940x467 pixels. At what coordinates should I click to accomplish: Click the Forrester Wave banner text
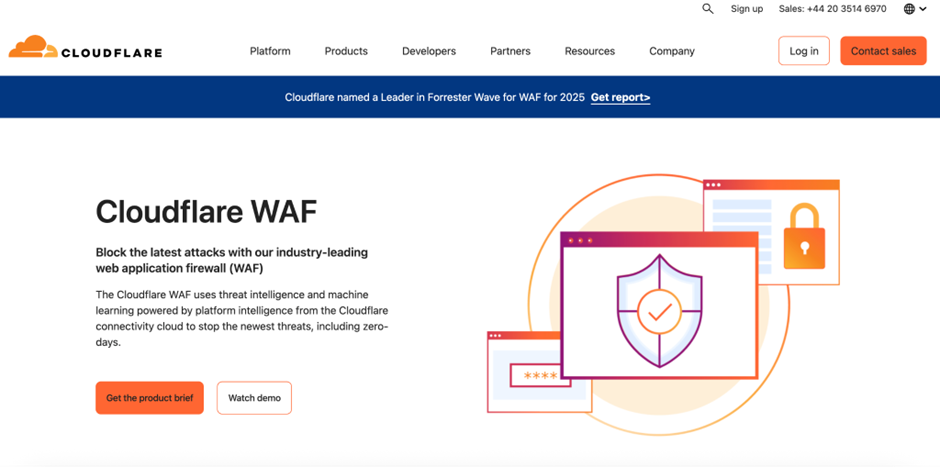click(x=435, y=98)
